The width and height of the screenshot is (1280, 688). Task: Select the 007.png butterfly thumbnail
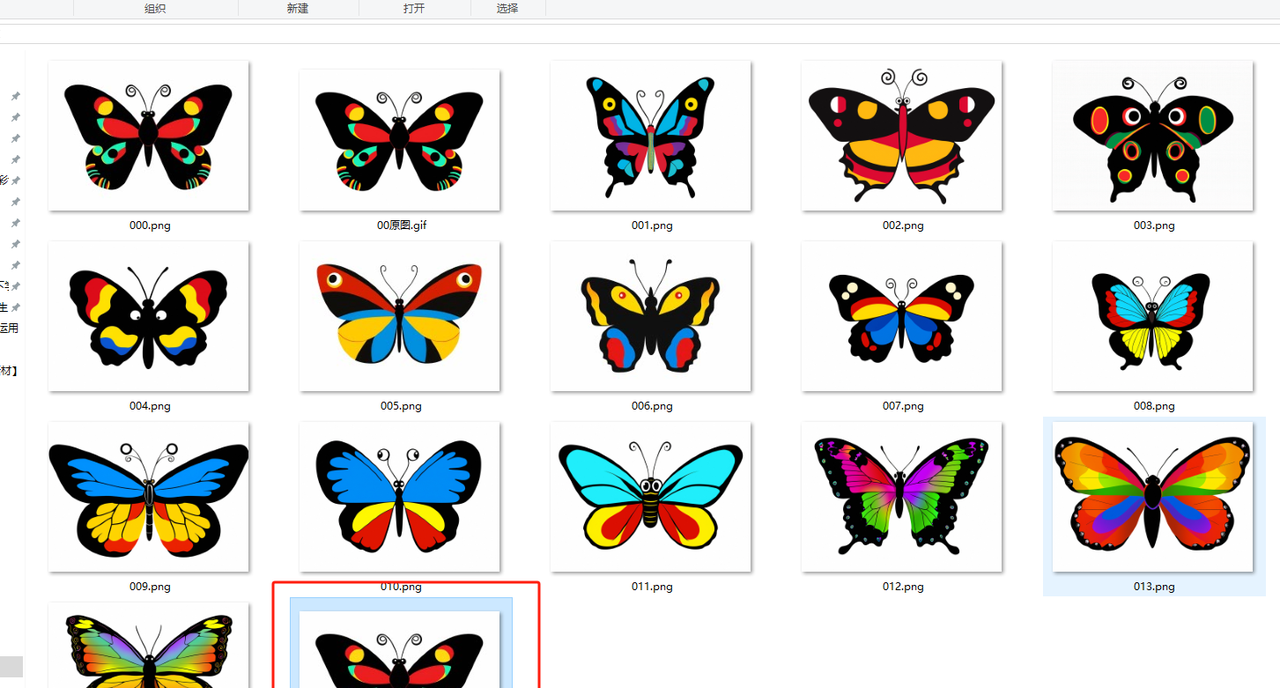pyautogui.click(x=902, y=316)
